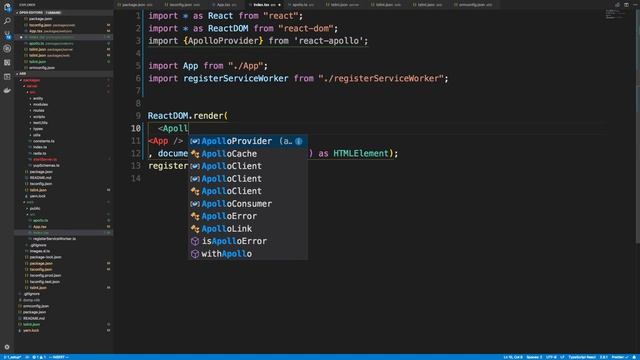Switch to the first package.json editor tab
The width and height of the screenshot is (640, 360).
[x=137, y=5]
